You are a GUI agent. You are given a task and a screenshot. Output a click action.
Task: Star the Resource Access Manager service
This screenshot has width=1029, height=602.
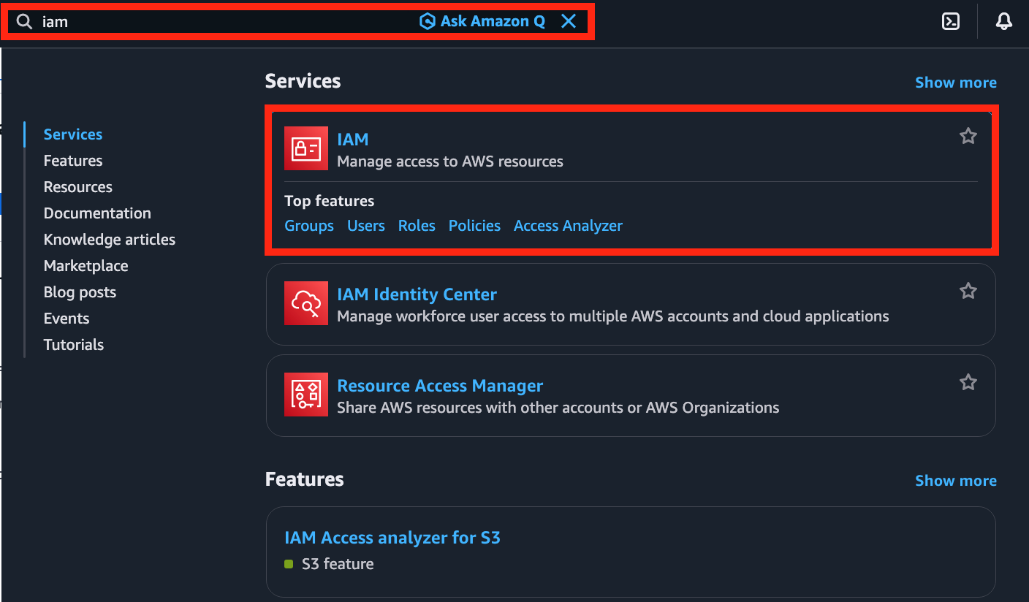tap(968, 382)
